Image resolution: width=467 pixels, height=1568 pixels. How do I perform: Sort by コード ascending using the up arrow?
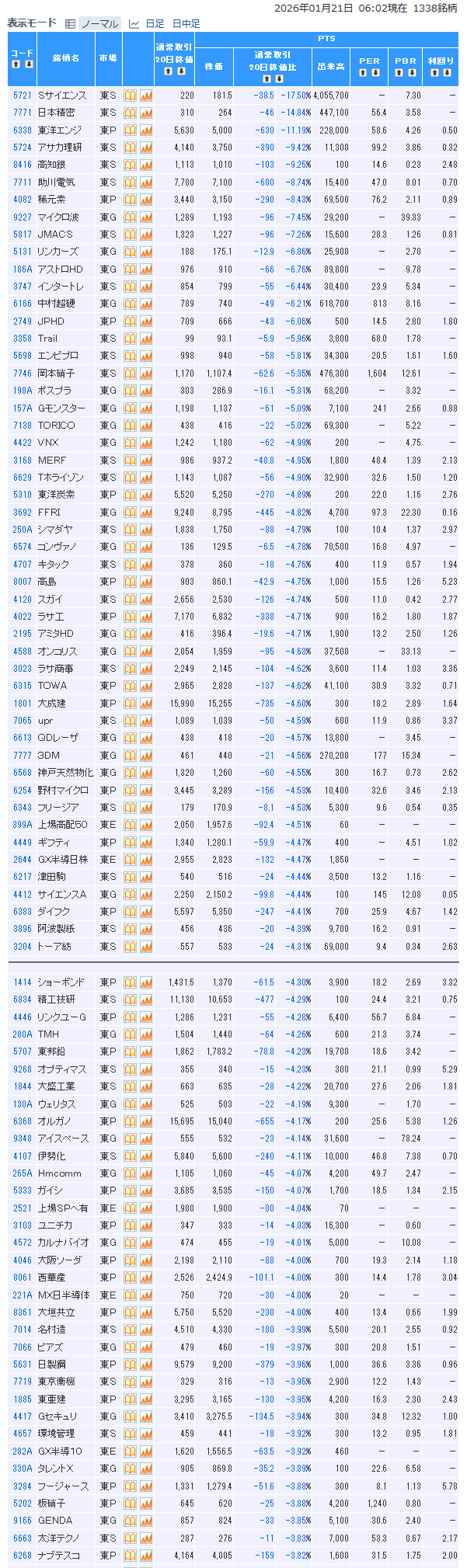[16, 64]
